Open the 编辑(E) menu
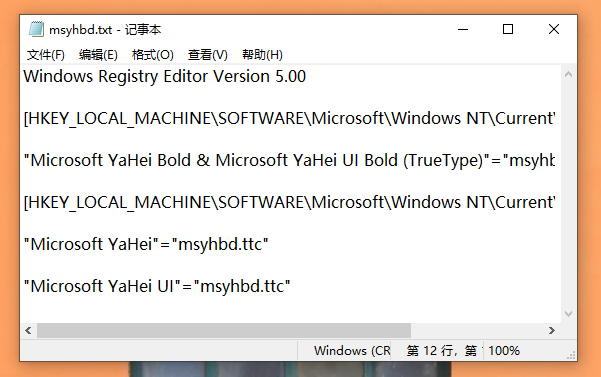The width and height of the screenshot is (601, 377). pos(98,55)
